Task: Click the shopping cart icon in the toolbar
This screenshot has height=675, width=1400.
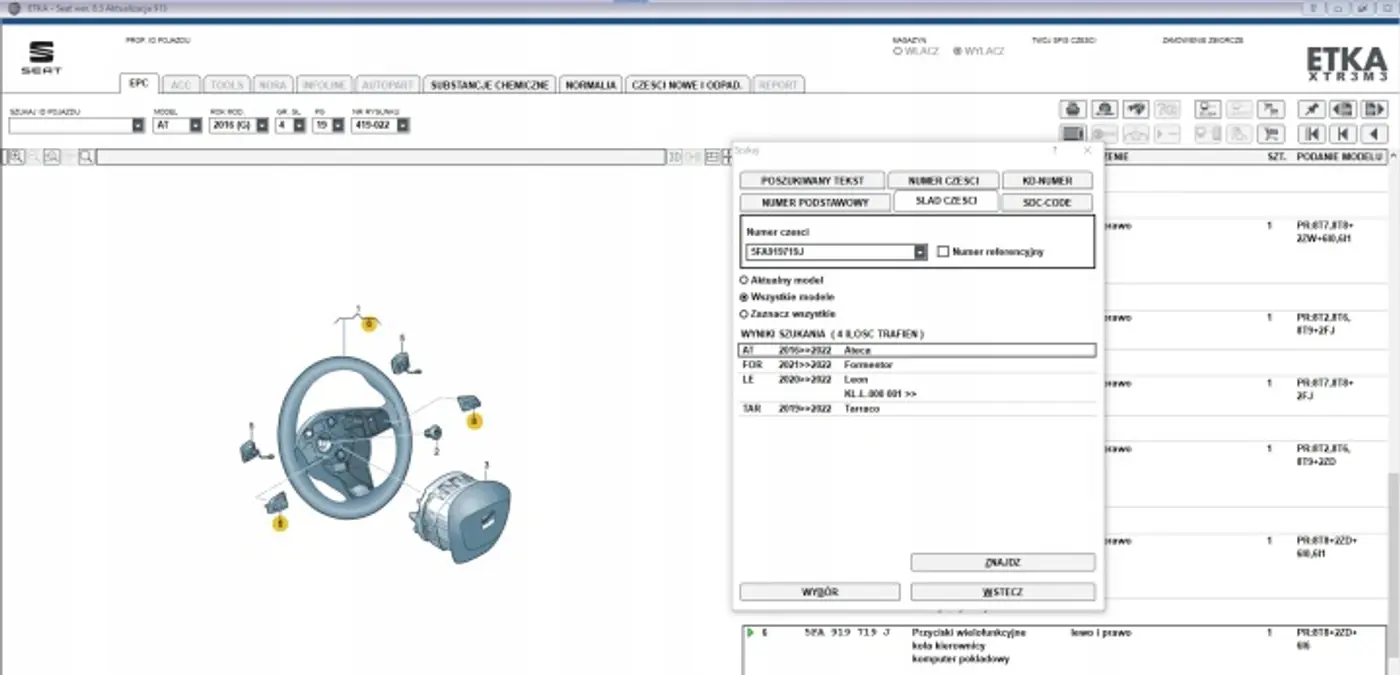Action: (1270, 134)
